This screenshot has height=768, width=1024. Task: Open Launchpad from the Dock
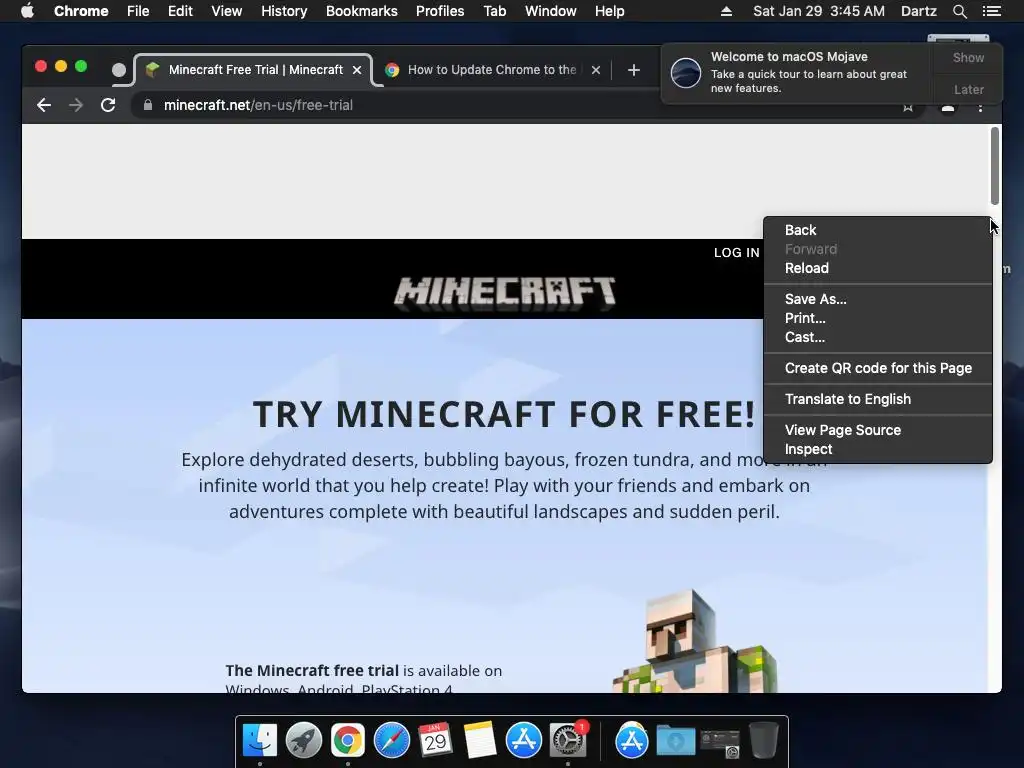[x=304, y=741]
